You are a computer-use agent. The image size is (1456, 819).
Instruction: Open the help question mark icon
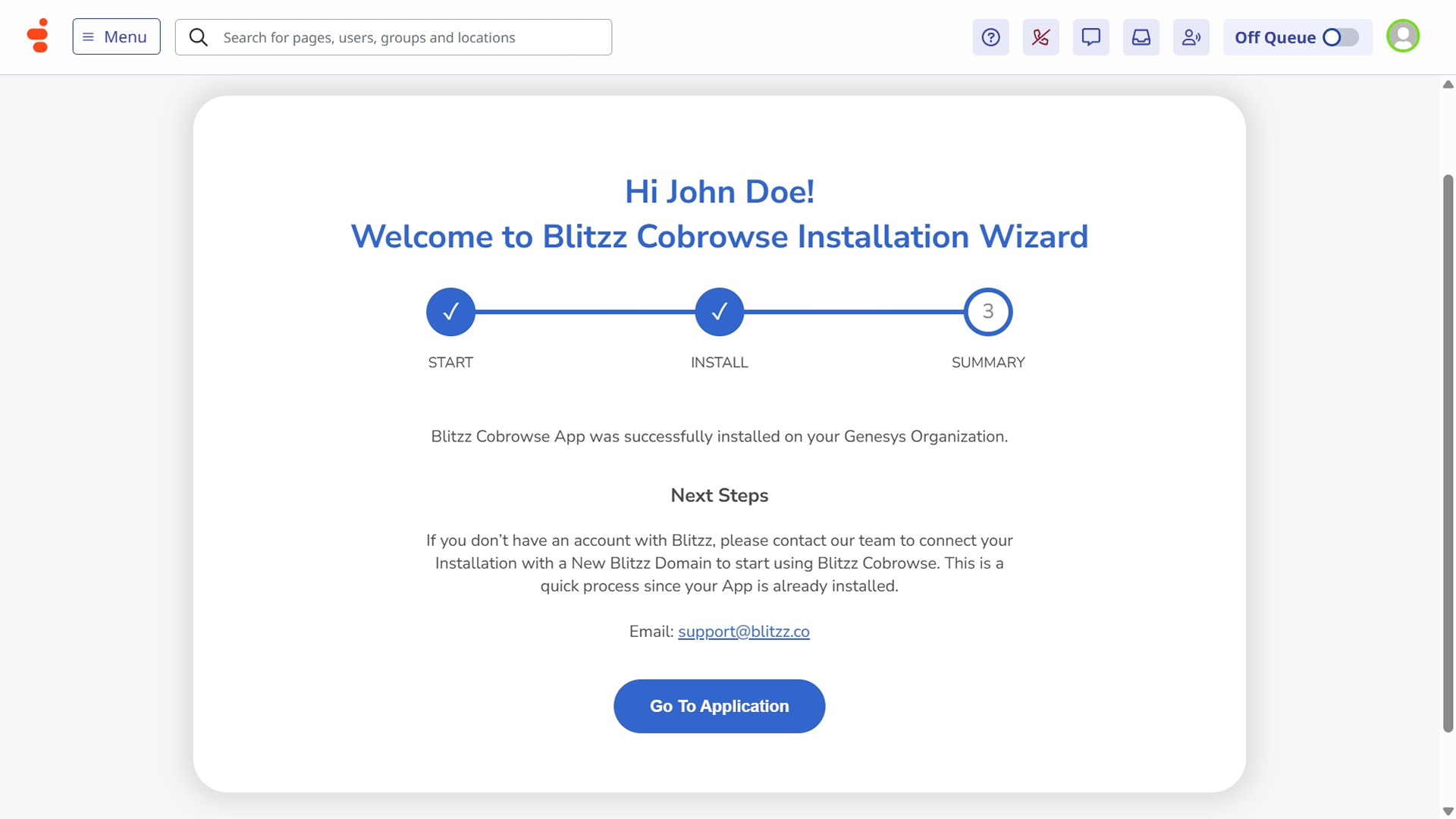point(990,37)
